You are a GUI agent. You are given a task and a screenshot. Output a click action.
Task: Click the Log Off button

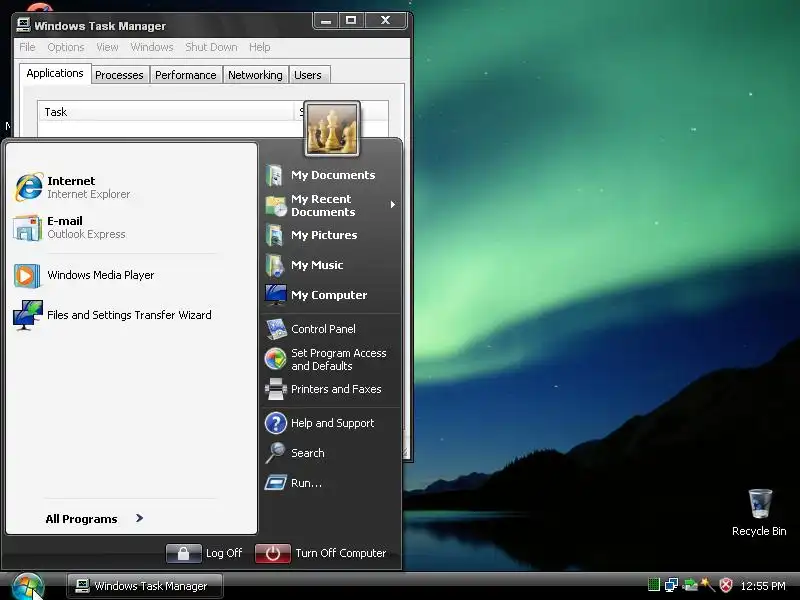pos(205,553)
